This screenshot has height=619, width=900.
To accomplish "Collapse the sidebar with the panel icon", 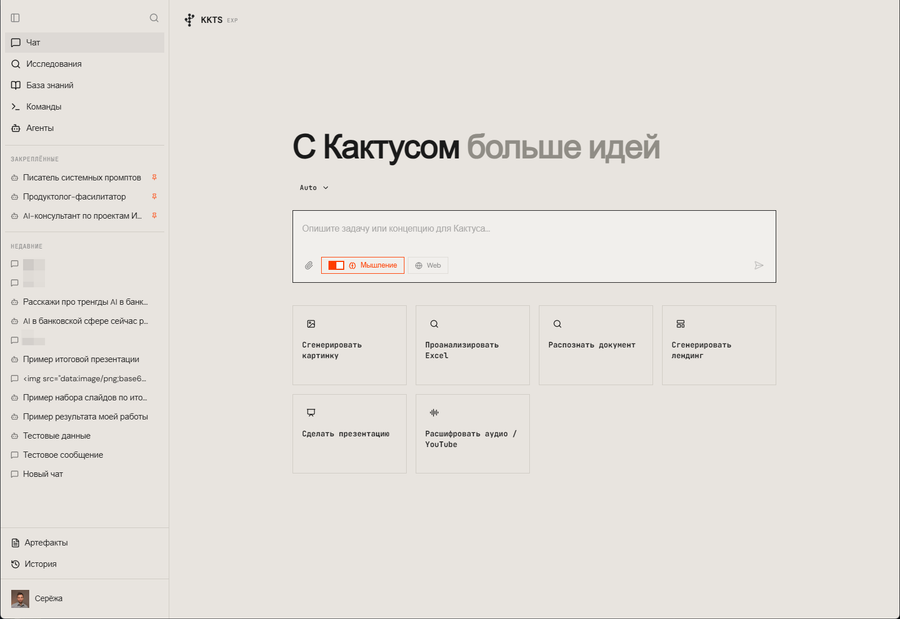I will tap(15, 18).
